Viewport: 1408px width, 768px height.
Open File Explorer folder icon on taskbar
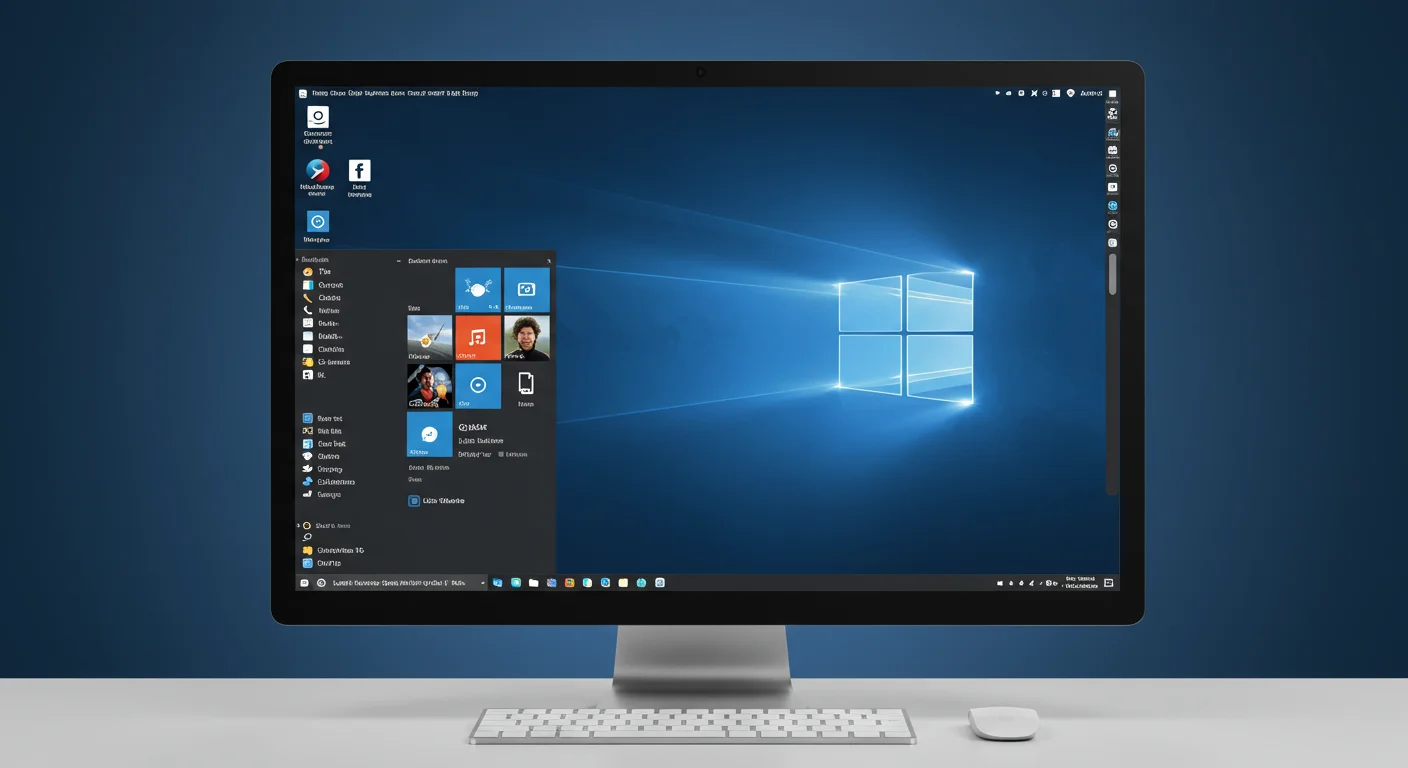click(534, 583)
